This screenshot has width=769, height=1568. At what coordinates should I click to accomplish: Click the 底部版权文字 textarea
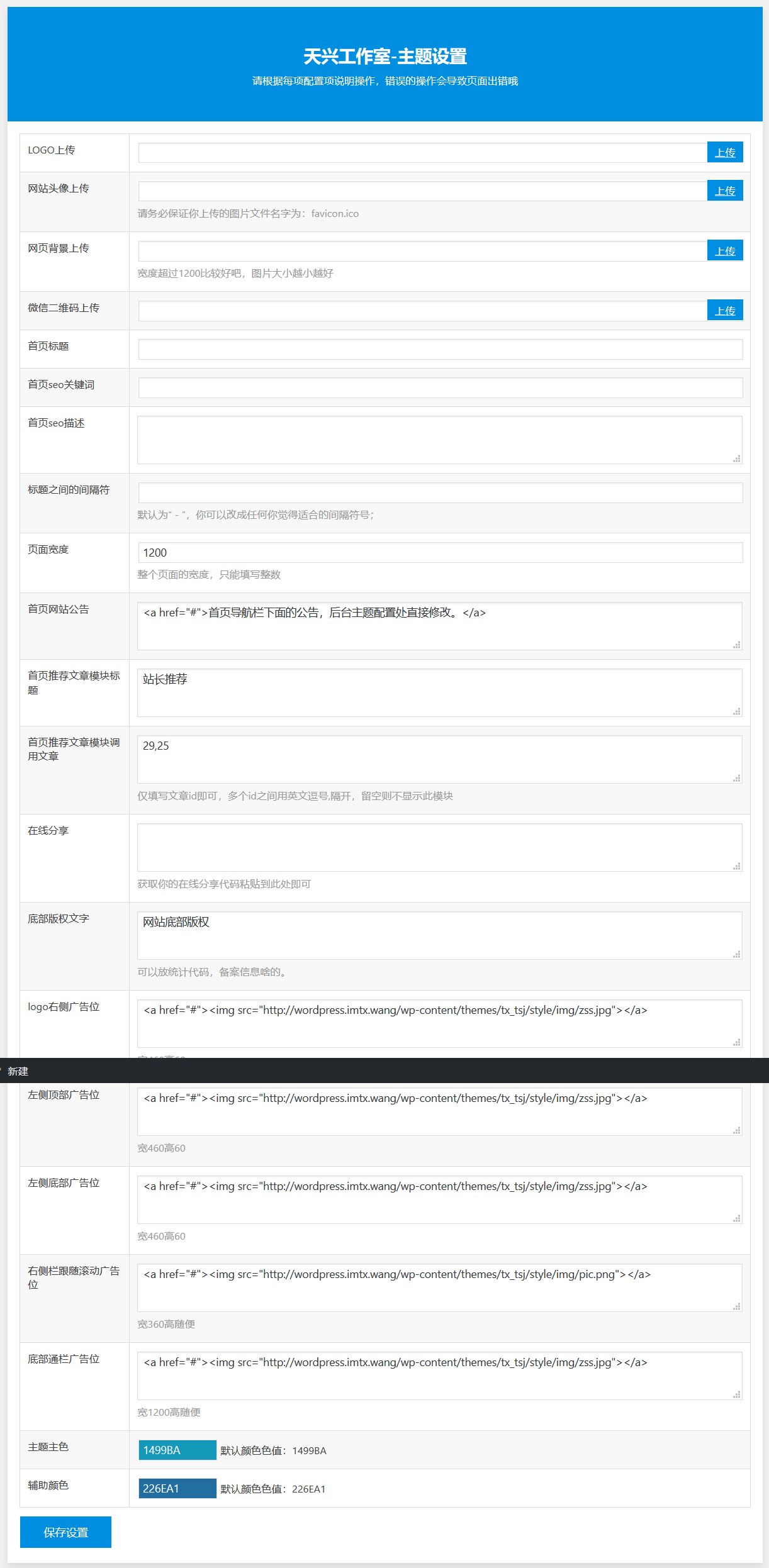(x=440, y=935)
